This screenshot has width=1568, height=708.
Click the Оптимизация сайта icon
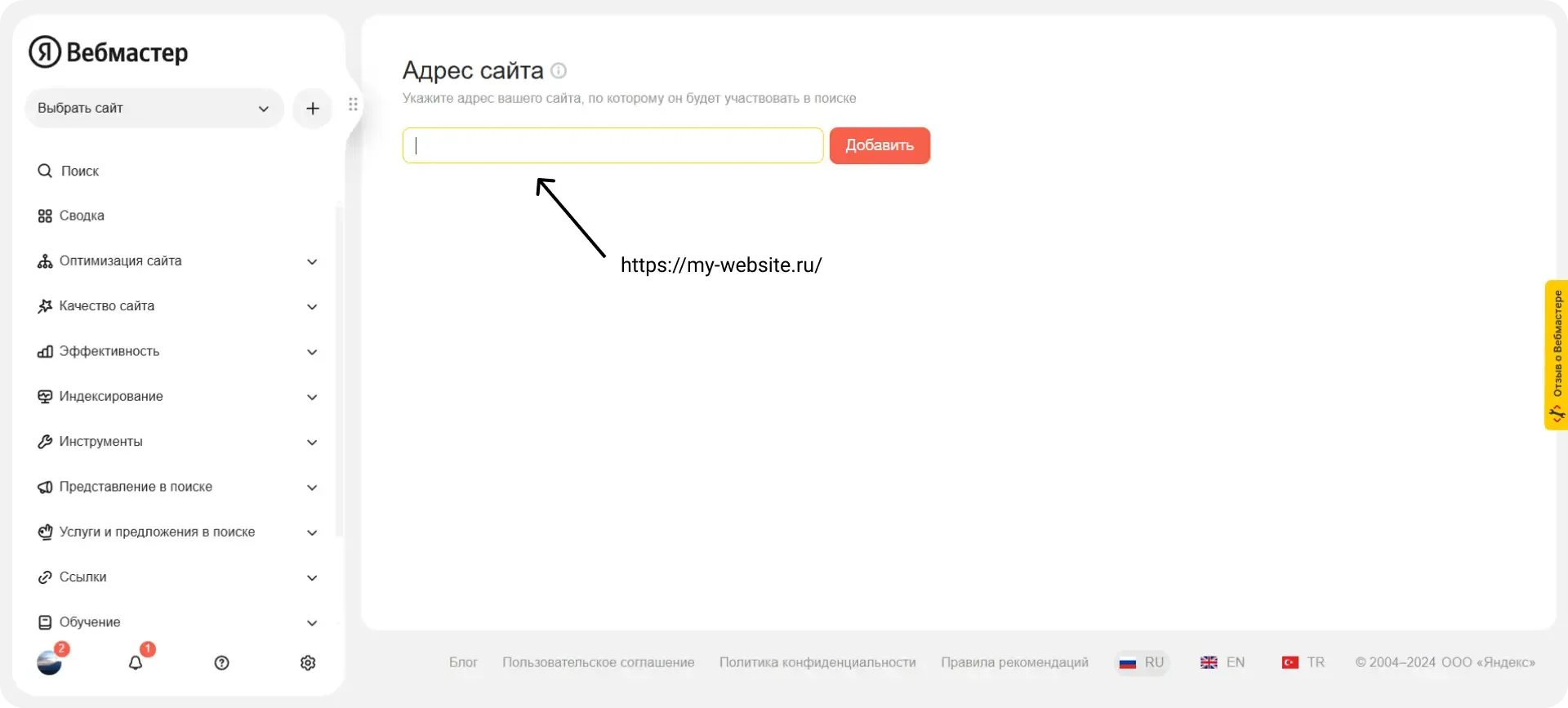(45, 261)
